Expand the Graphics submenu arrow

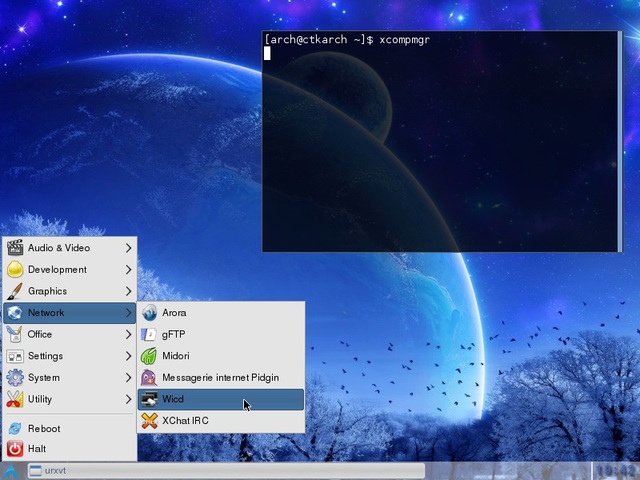click(129, 291)
